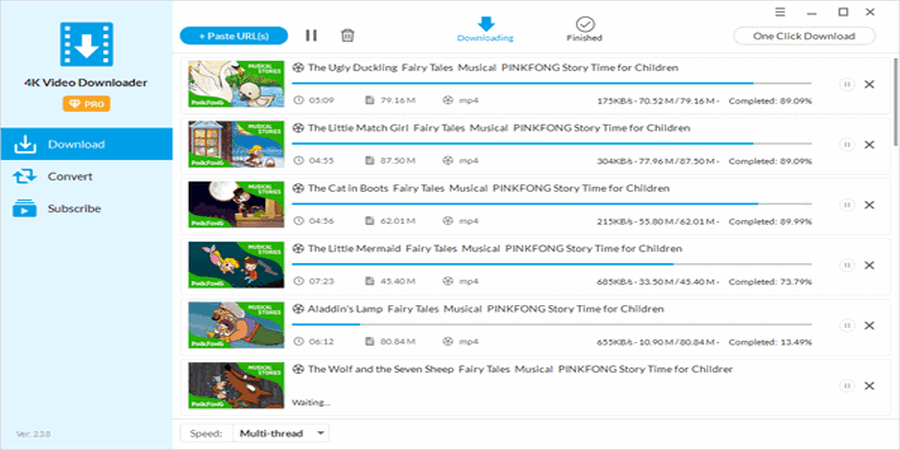Open the Download section in sidebar
This screenshot has height=450, width=900.
click(x=86, y=144)
